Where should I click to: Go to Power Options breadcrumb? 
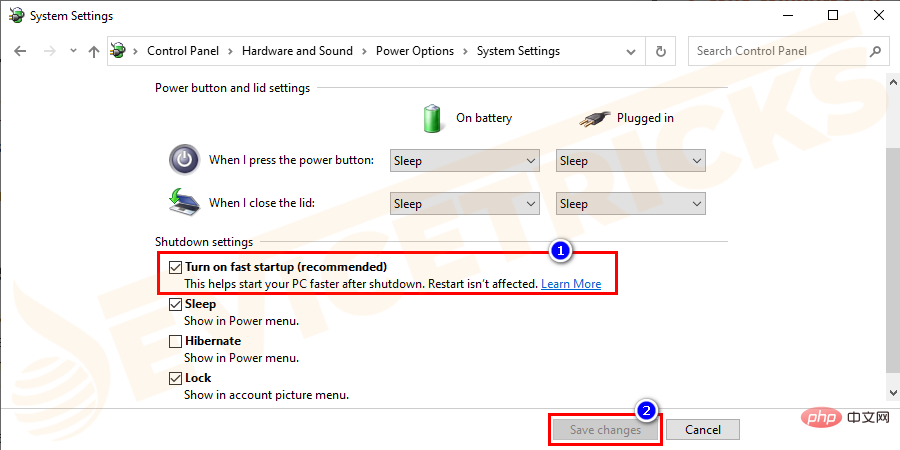pos(414,51)
